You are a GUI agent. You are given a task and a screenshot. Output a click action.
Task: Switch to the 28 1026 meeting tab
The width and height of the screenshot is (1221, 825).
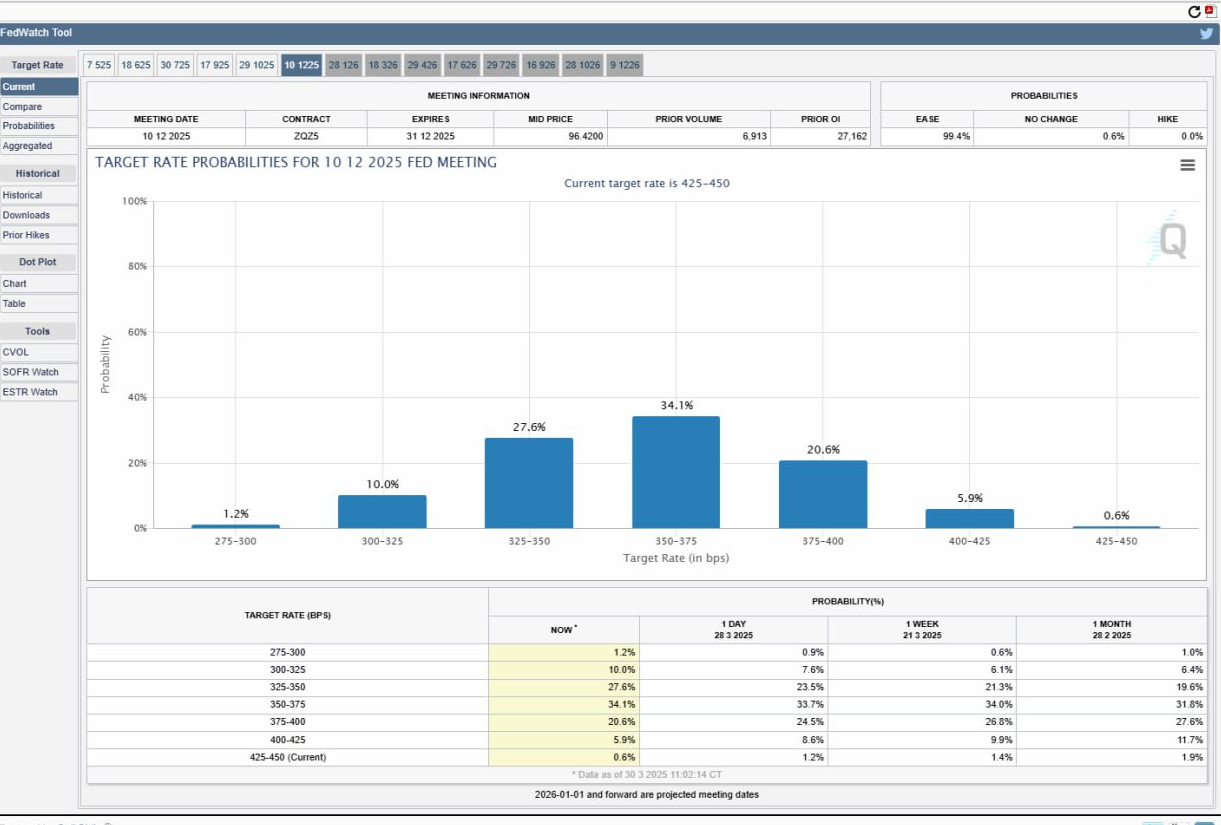coord(583,65)
